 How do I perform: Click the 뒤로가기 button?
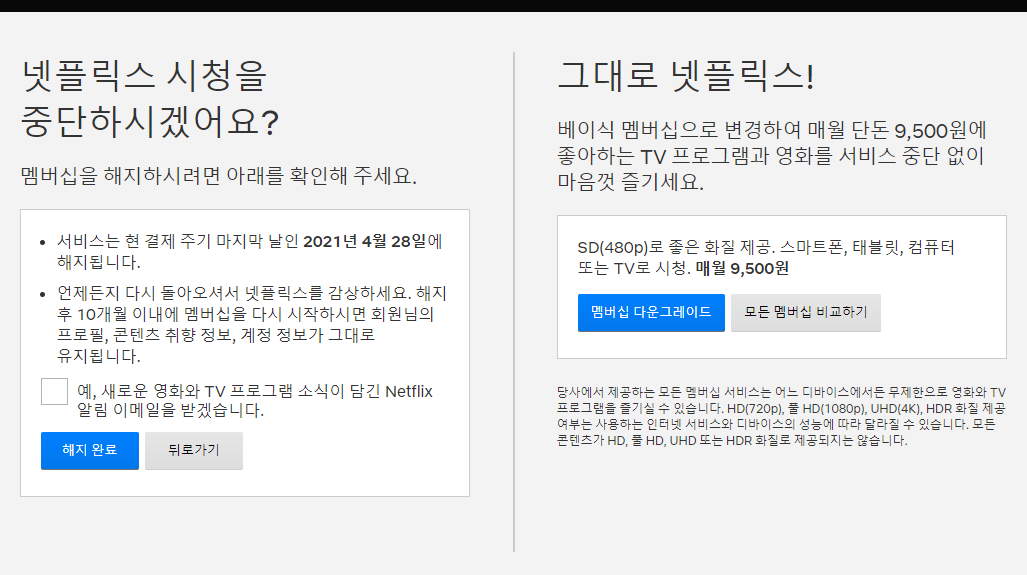194,451
